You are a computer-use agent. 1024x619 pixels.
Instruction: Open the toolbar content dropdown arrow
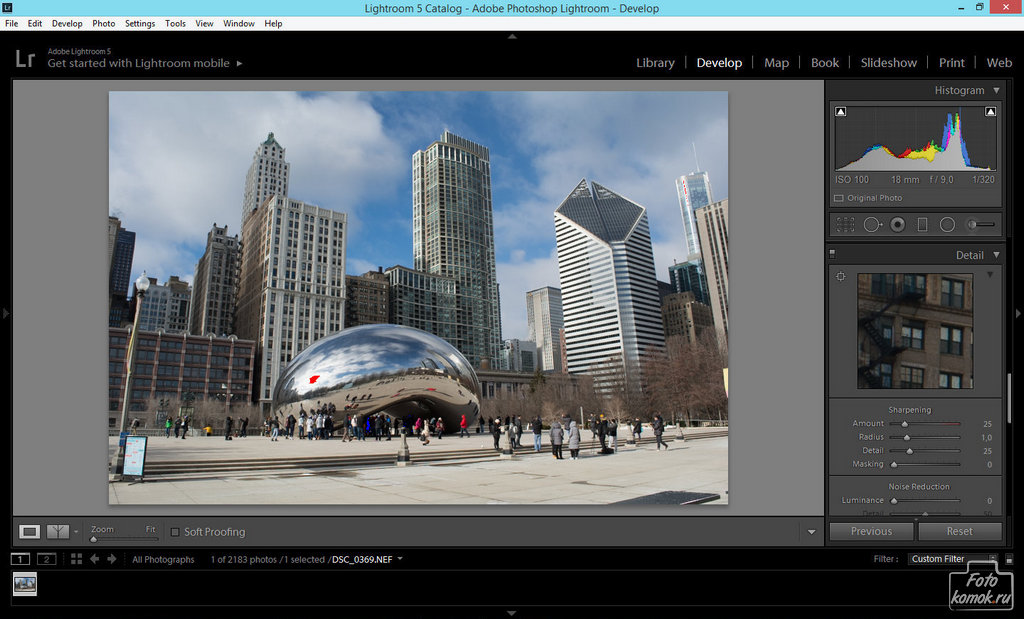(x=811, y=532)
